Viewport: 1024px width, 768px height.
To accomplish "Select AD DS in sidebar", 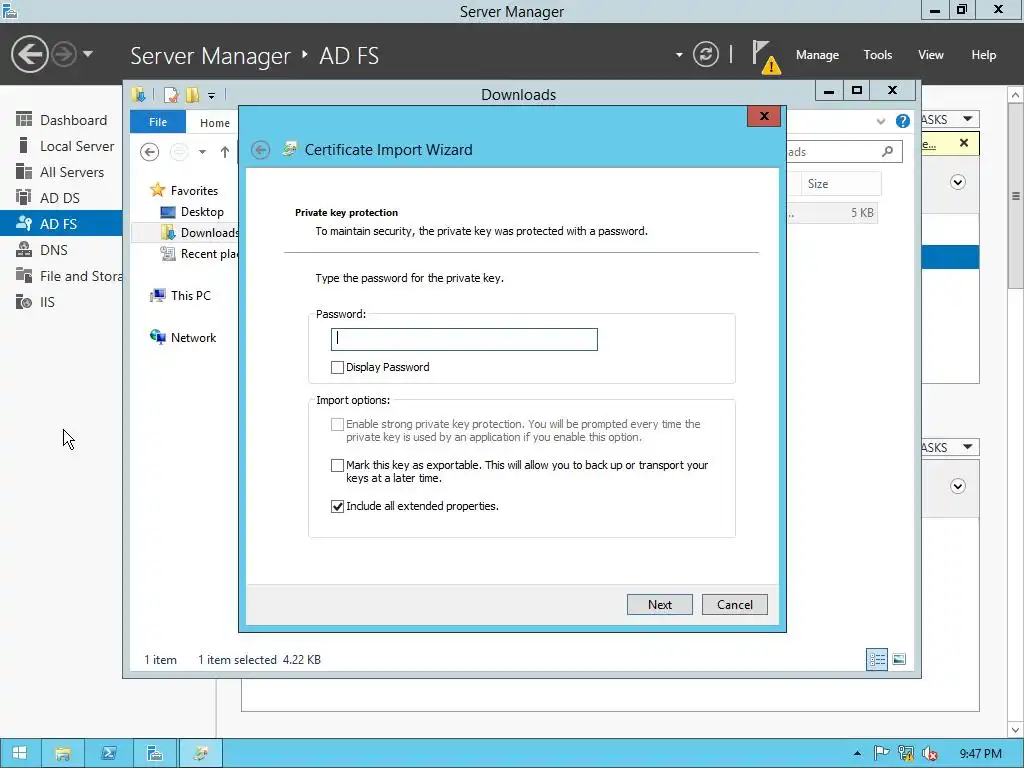I will 61,198.
